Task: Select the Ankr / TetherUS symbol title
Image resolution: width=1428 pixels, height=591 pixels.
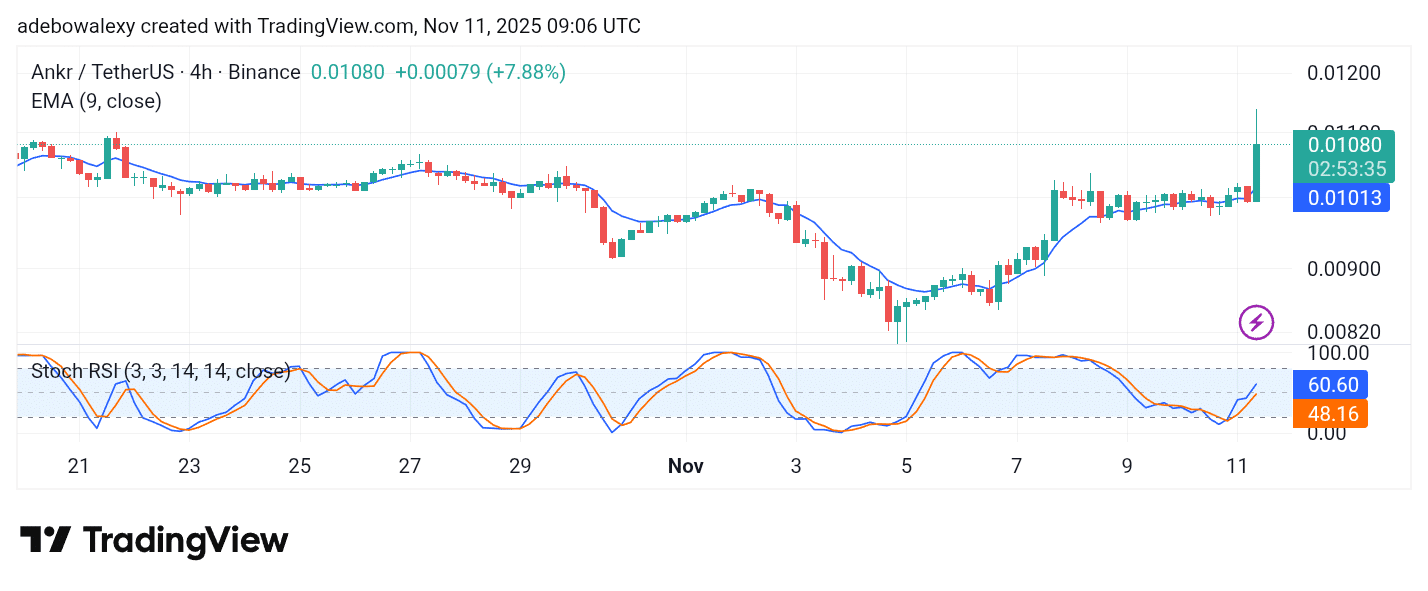Action: click(165, 72)
